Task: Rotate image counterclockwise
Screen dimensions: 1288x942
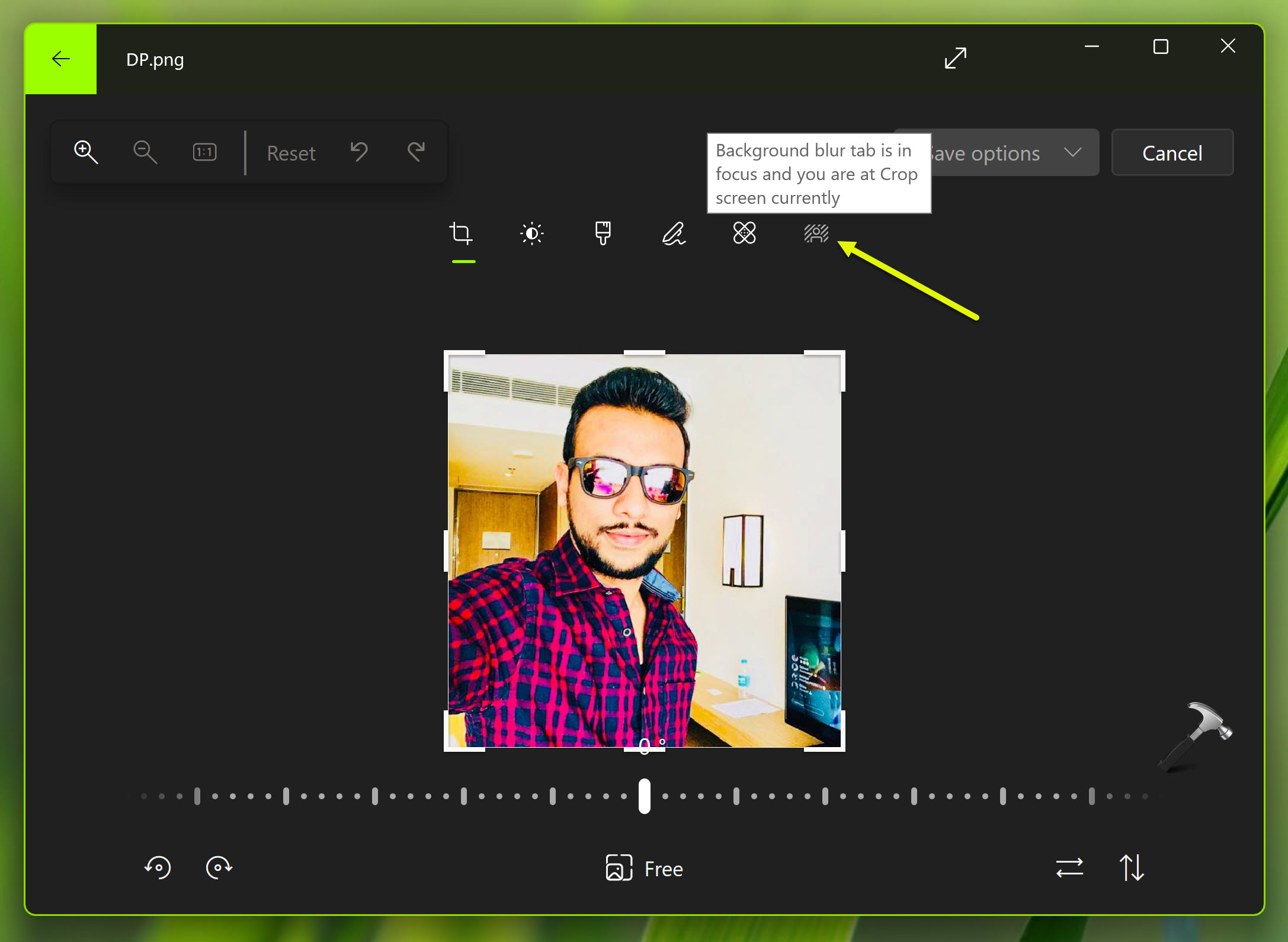Action: coord(158,867)
